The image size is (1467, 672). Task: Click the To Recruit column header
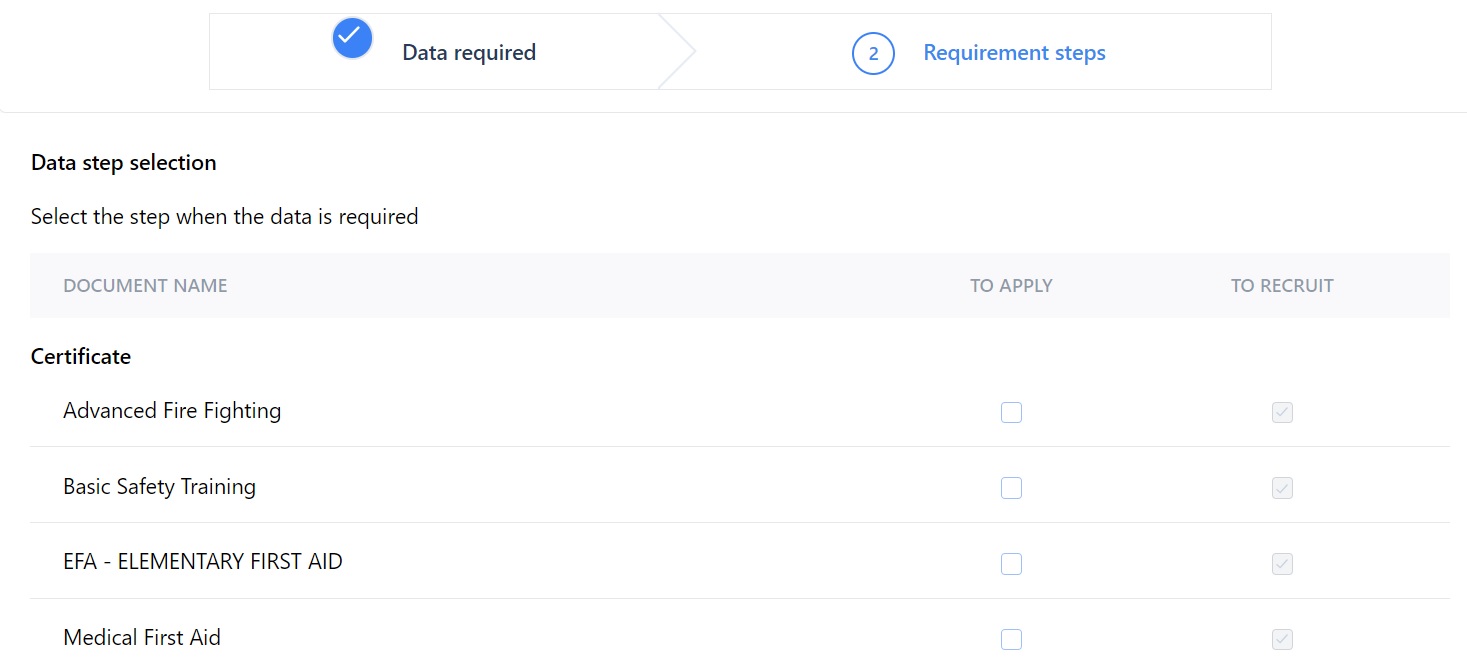[x=1282, y=286]
